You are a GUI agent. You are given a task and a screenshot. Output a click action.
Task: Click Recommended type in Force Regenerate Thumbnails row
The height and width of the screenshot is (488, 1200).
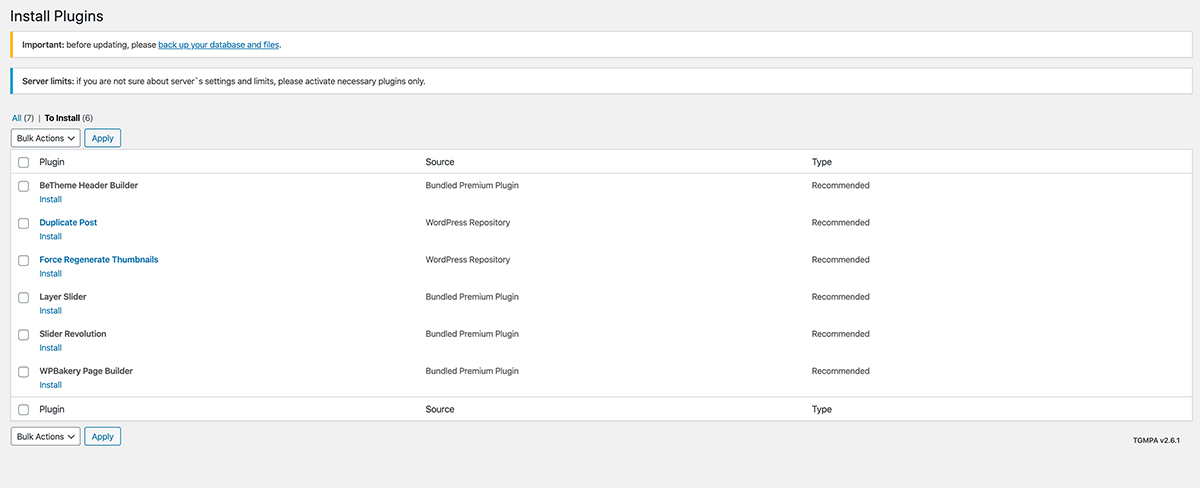tap(841, 259)
